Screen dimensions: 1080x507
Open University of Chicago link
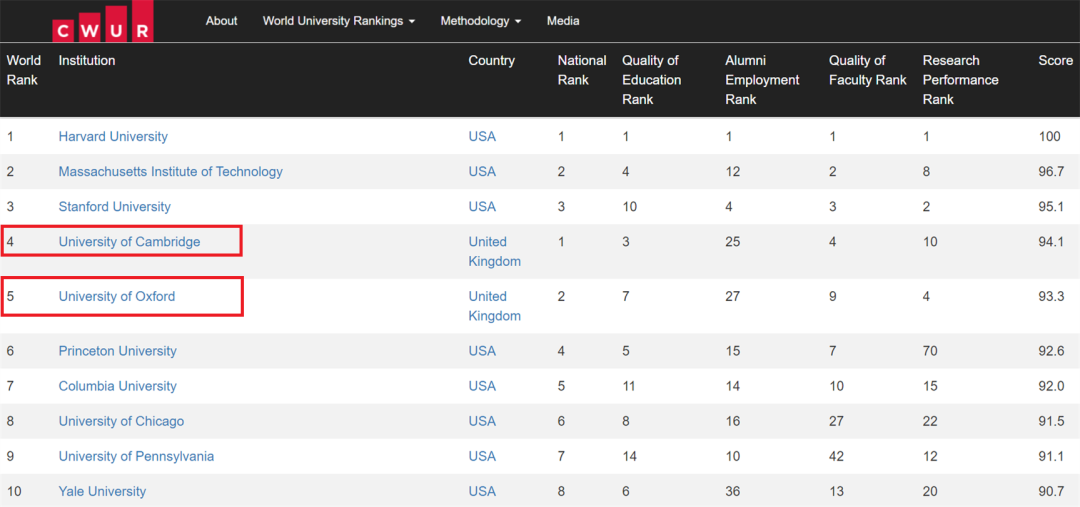coord(121,421)
